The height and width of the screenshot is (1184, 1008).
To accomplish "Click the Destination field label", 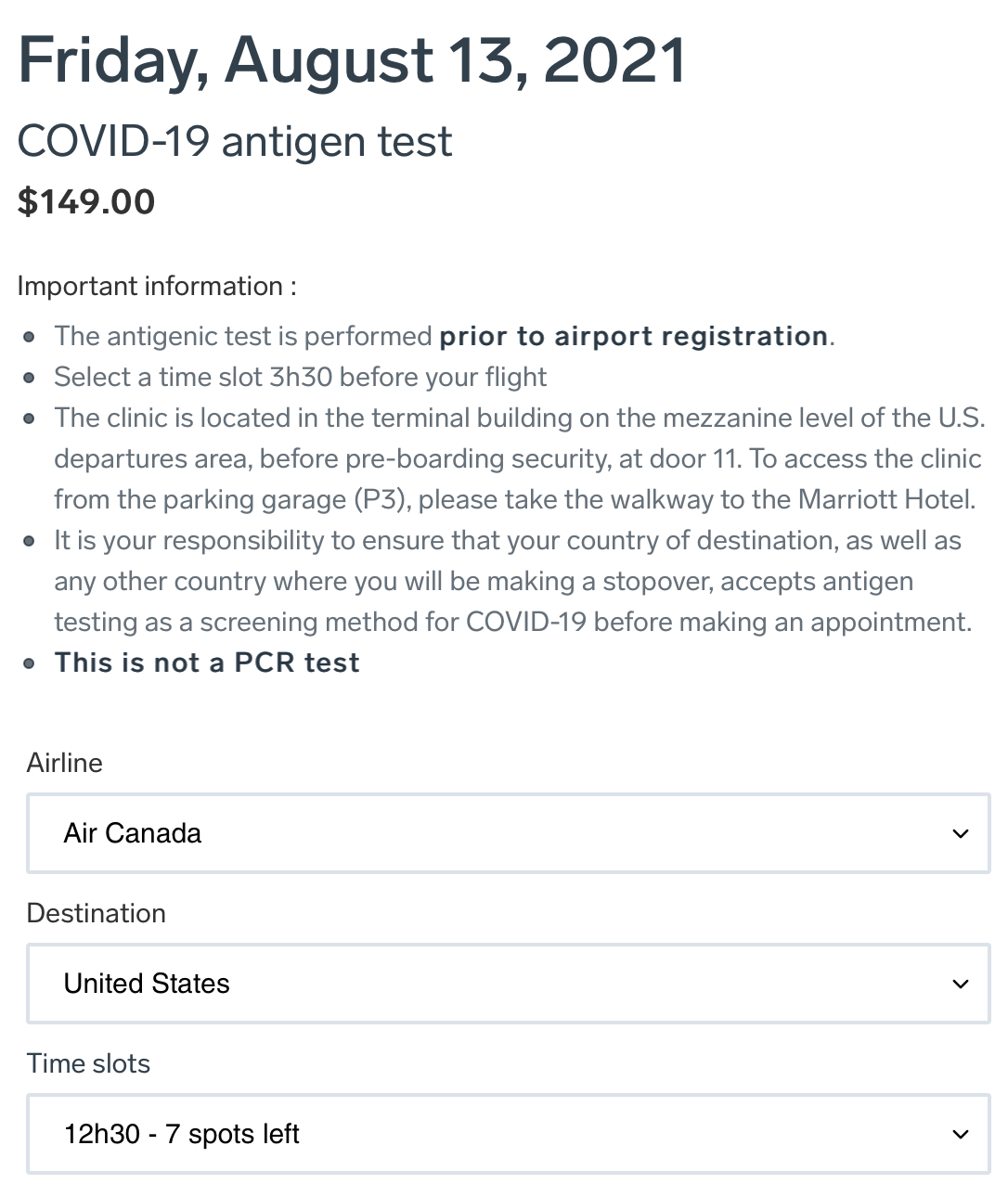I will [x=97, y=914].
